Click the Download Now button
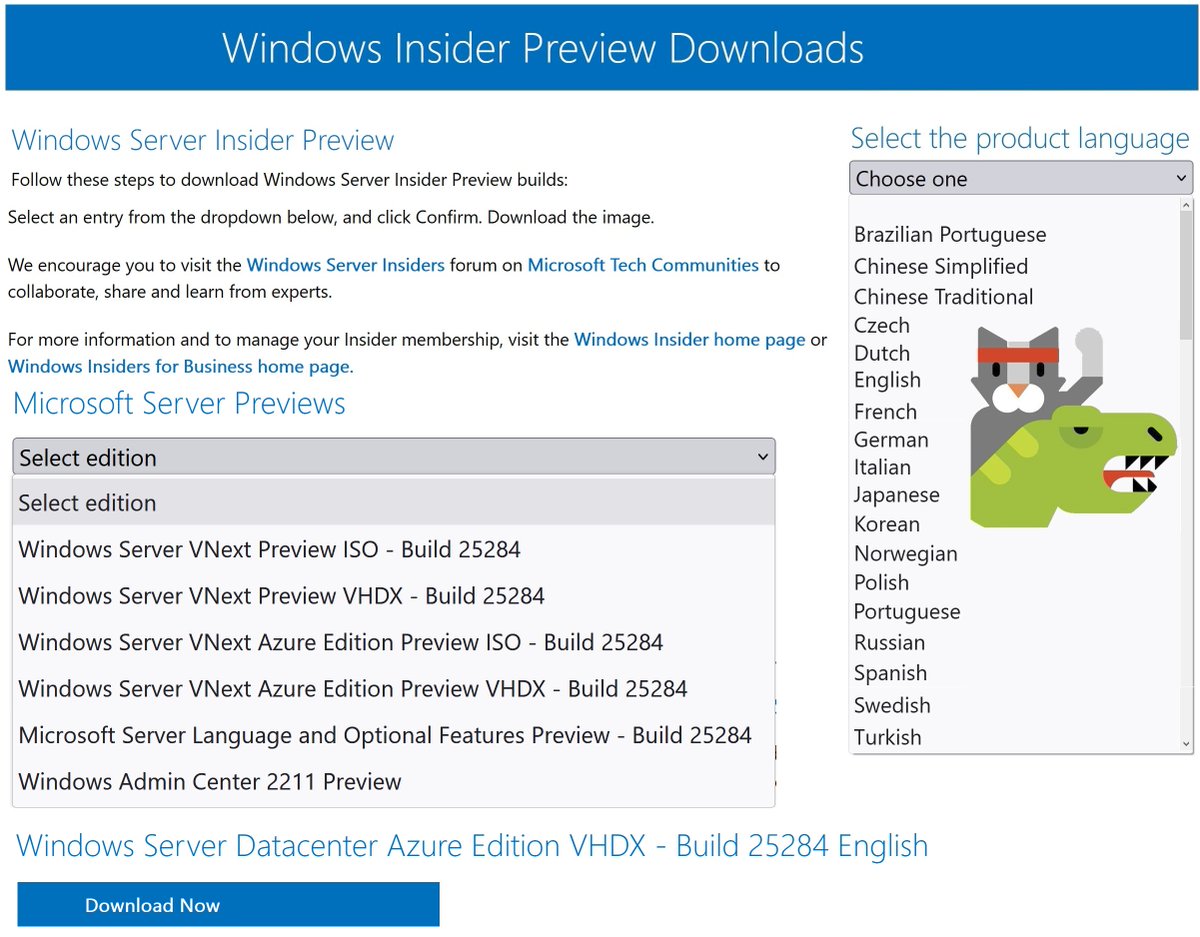This screenshot has width=1200, height=937. (228, 905)
